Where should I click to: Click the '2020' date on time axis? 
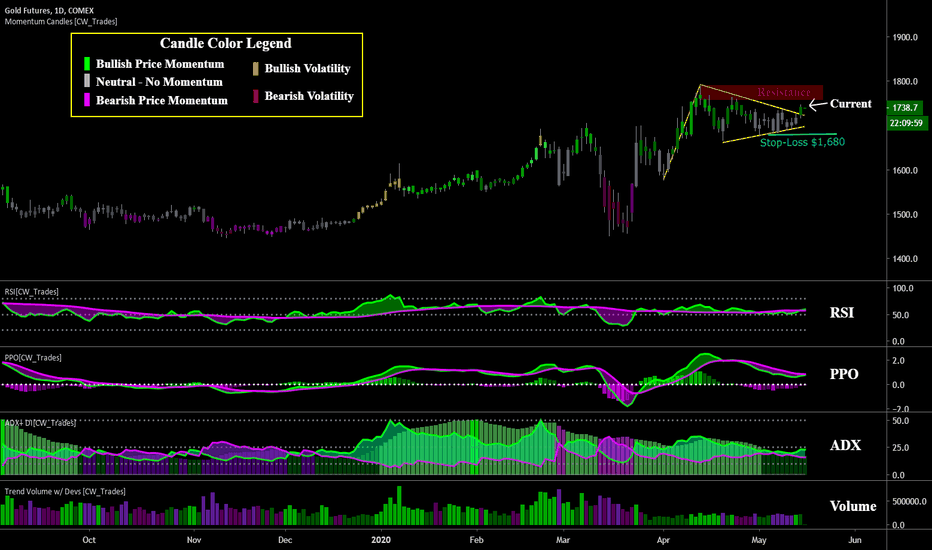coord(381,540)
